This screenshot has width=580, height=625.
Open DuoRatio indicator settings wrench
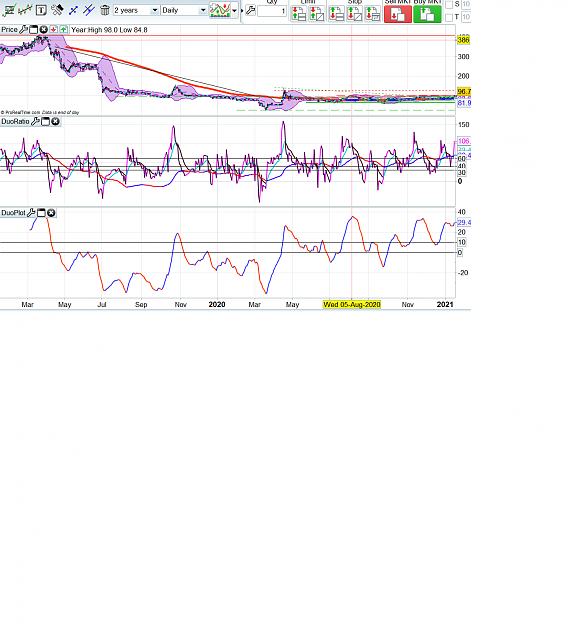point(35,122)
